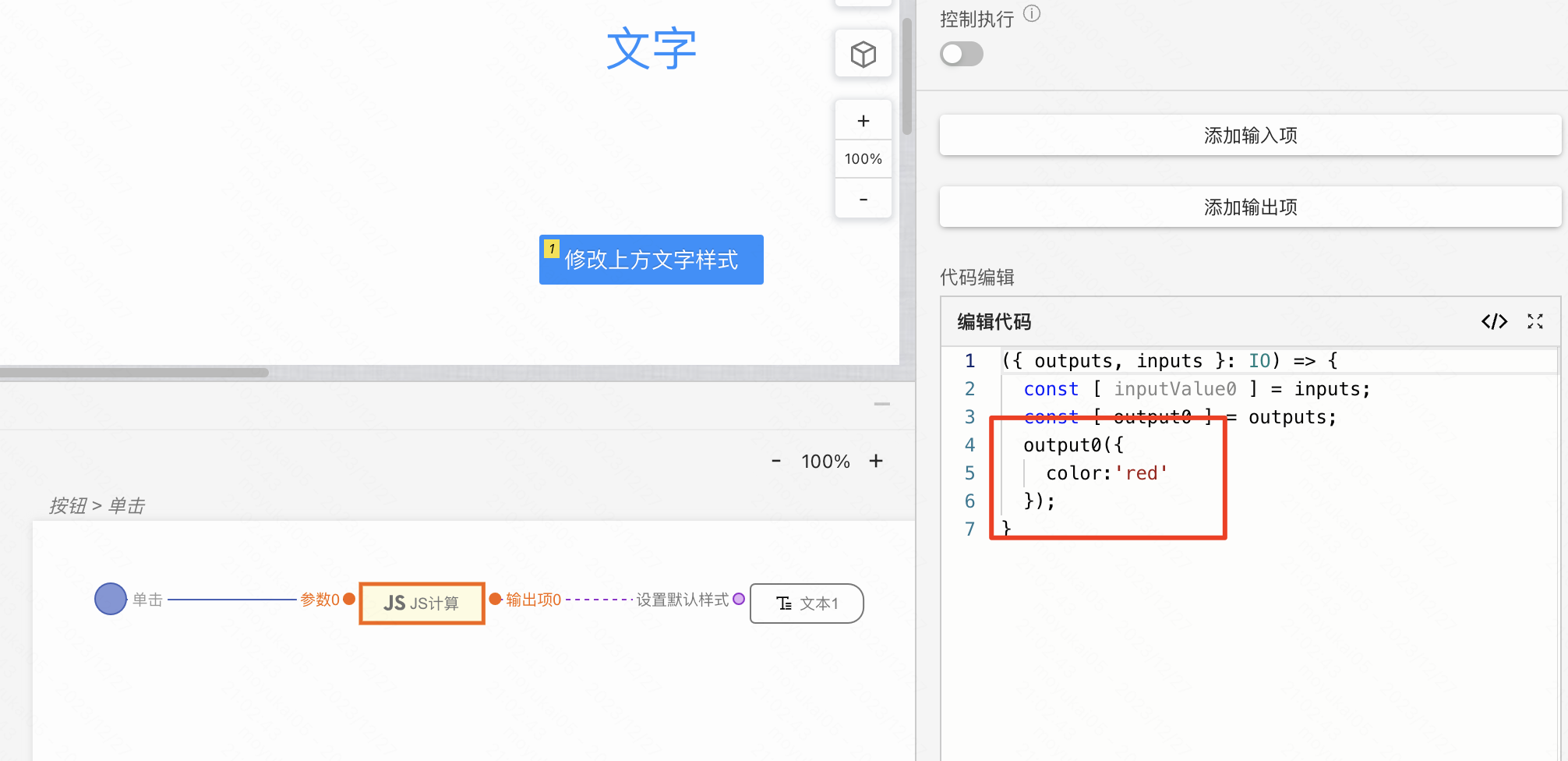This screenshot has height=761, width=1568.
Task: Zoom out logic panel with minus
Action: [x=776, y=461]
